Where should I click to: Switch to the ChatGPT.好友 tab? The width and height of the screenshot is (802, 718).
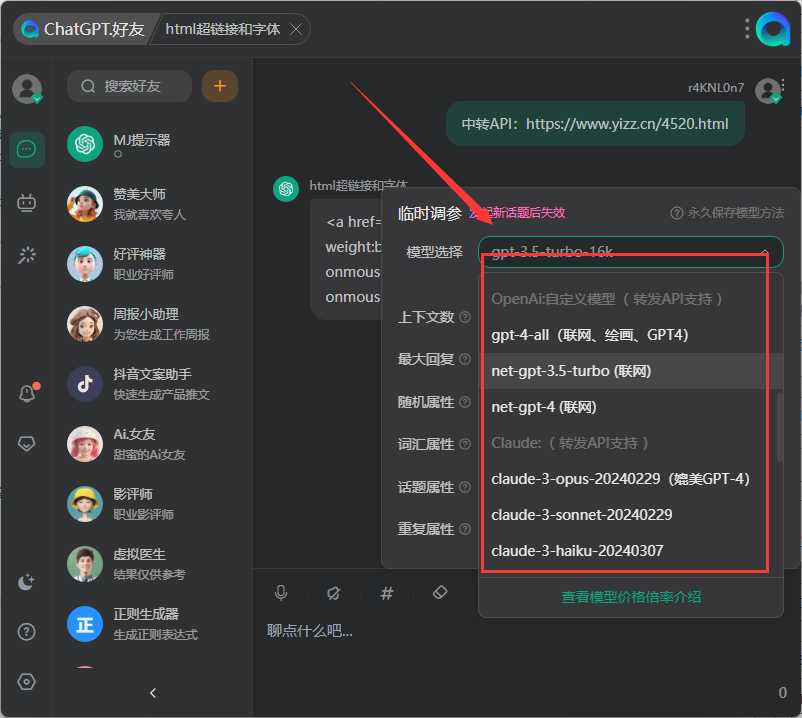click(x=83, y=29)
